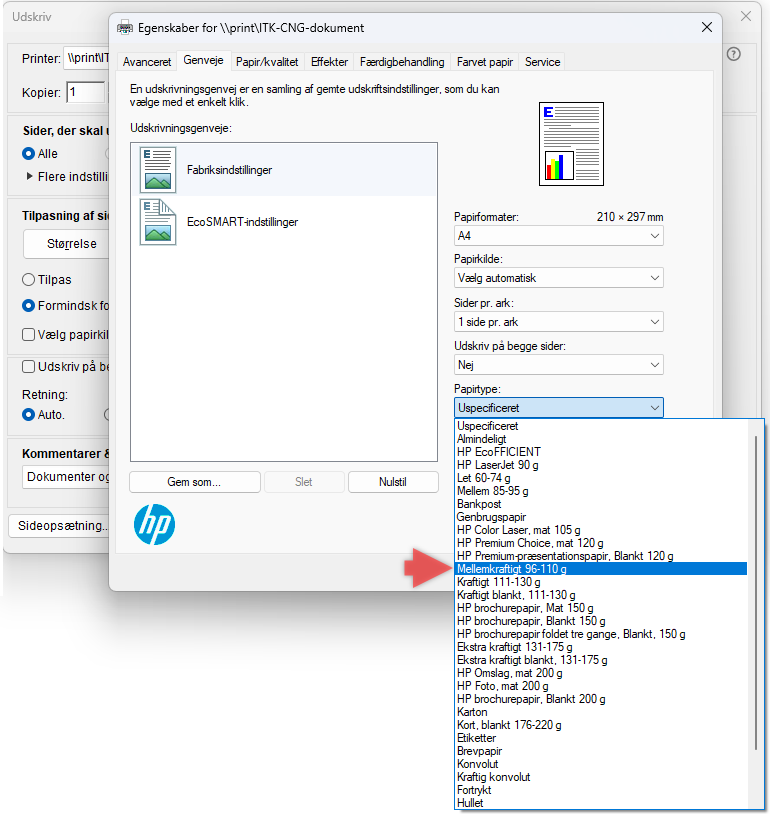Click Størrelse button in Udskriv window
This screenshot has width=770, height=814.
click(x=66, y=243)
